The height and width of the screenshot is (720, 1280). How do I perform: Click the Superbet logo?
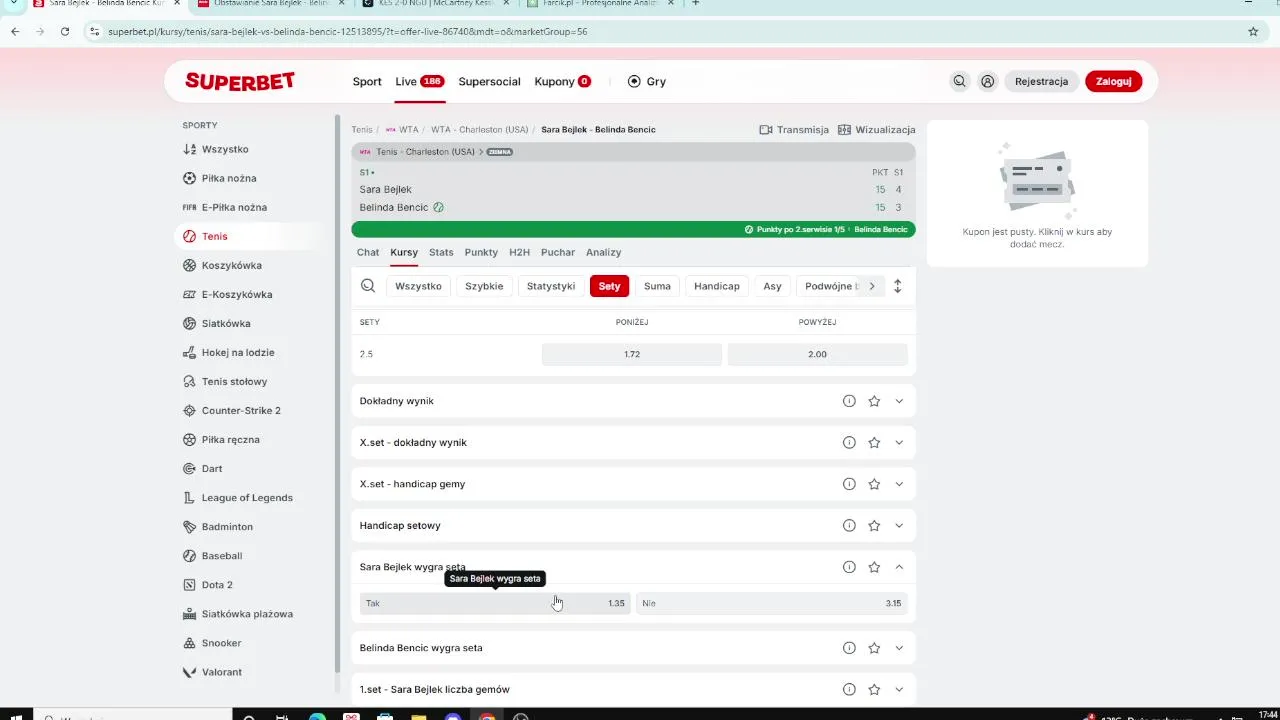tap(240, 82)
